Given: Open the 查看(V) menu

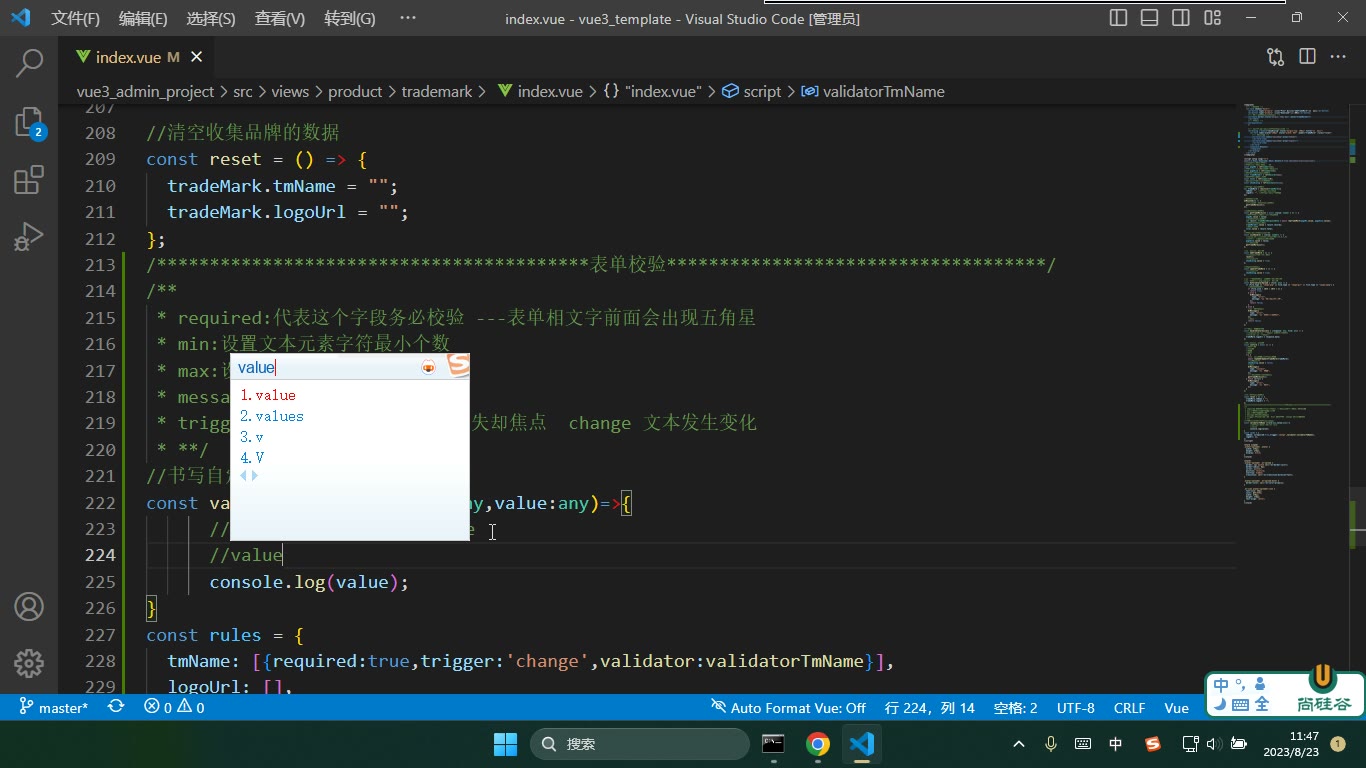Looking at the screenshot, I should pos(280,18).
